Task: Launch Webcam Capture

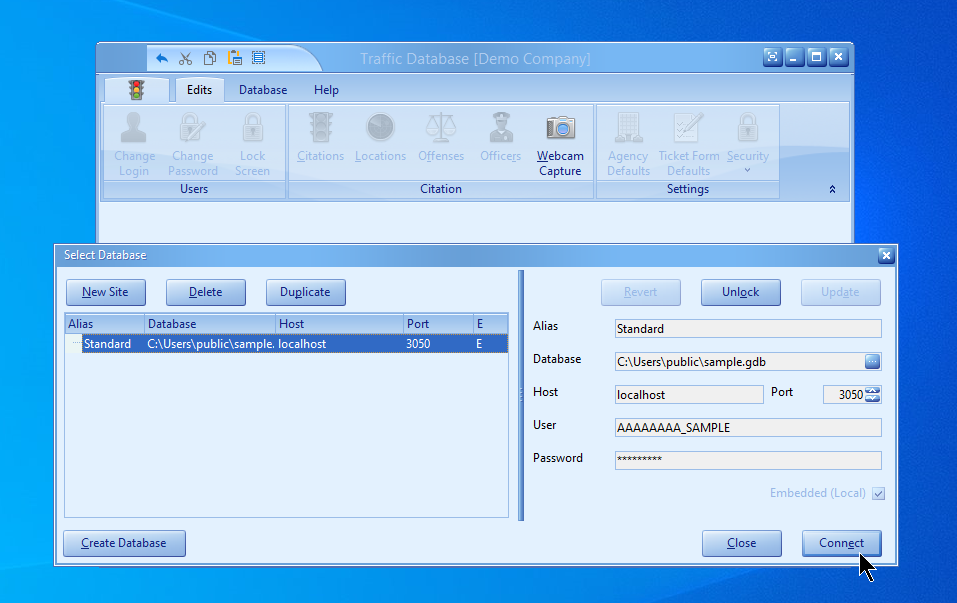Action: [x=560, y=145]
